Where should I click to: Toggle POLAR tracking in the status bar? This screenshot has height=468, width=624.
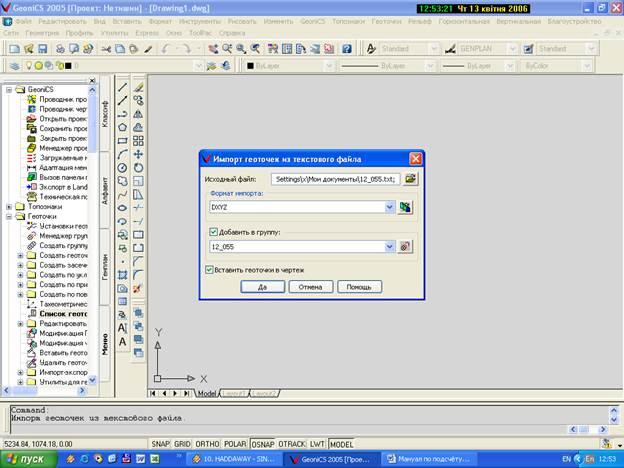(x=235, y=444)
